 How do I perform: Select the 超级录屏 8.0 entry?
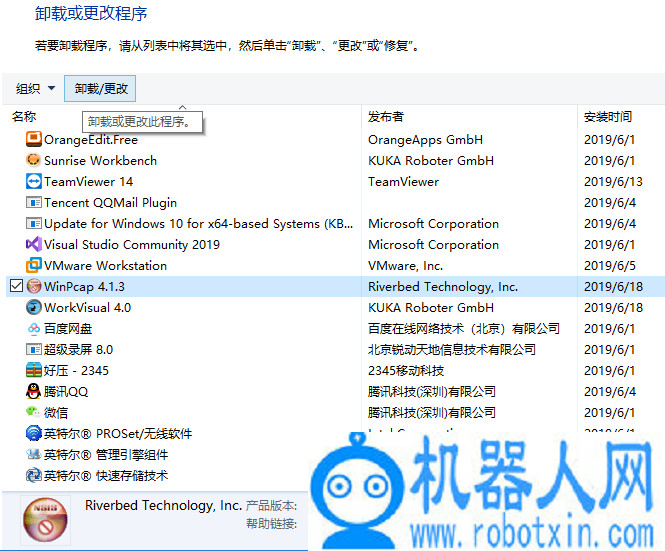pyautogui.click(x=78, y=350)
